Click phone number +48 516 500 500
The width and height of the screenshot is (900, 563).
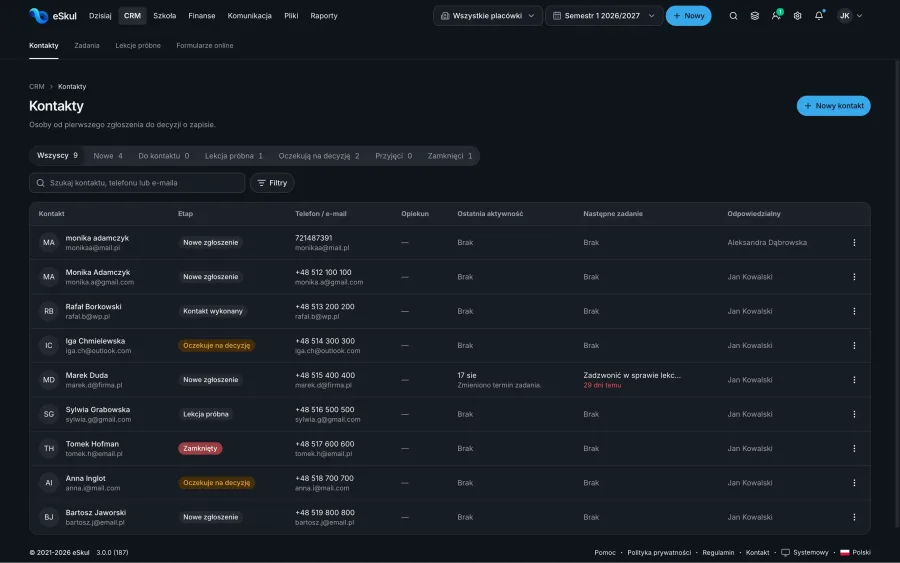pos(324,410)
